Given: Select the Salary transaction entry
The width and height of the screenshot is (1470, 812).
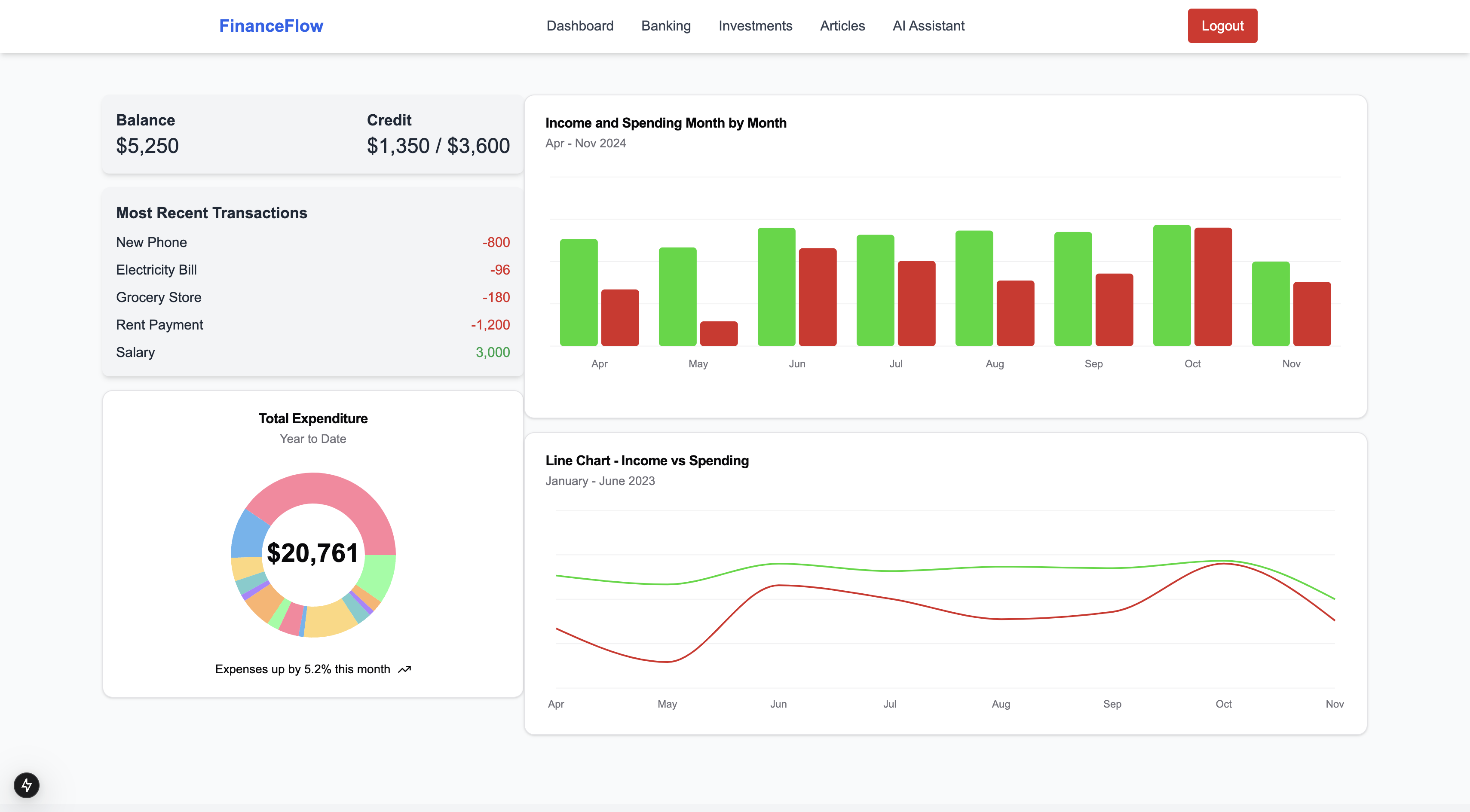Looking at the screenshot, I should [x=135, y=352].
